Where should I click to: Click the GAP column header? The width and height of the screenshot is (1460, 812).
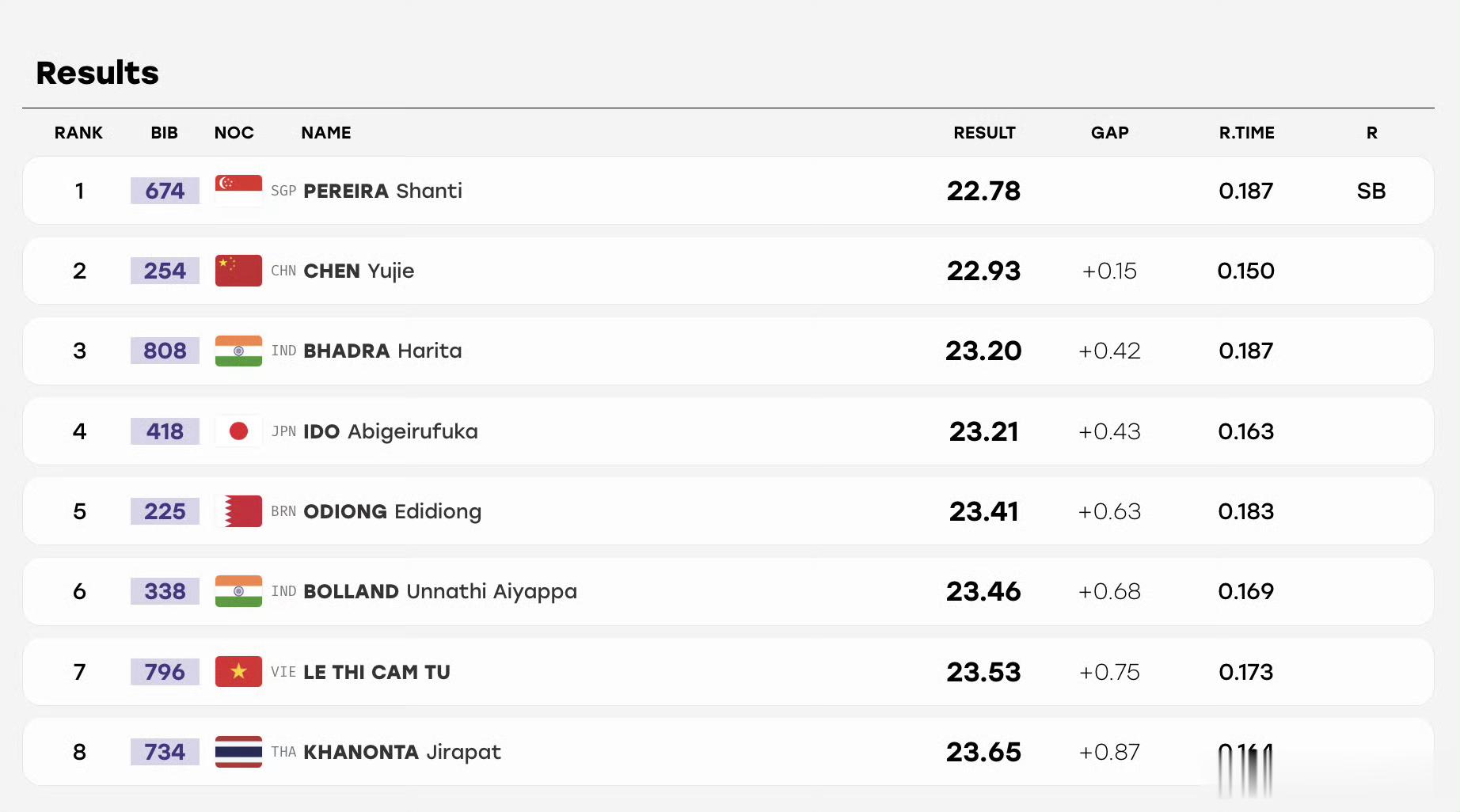click(x=1109, y=133)
